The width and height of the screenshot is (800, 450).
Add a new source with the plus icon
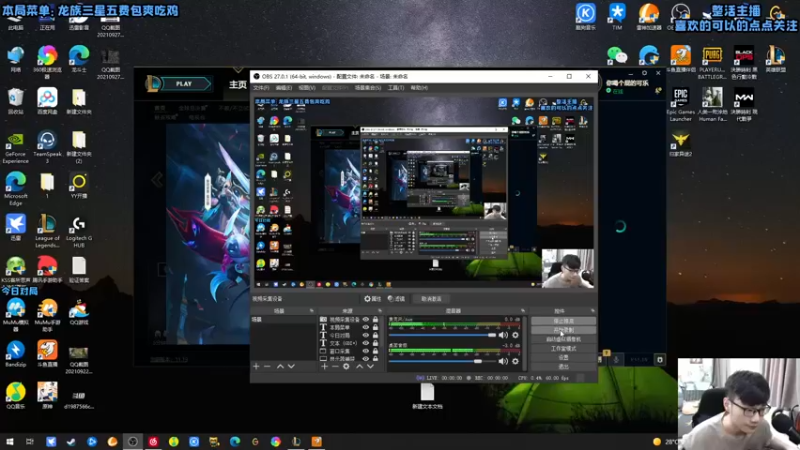click(x=324, y=366)
